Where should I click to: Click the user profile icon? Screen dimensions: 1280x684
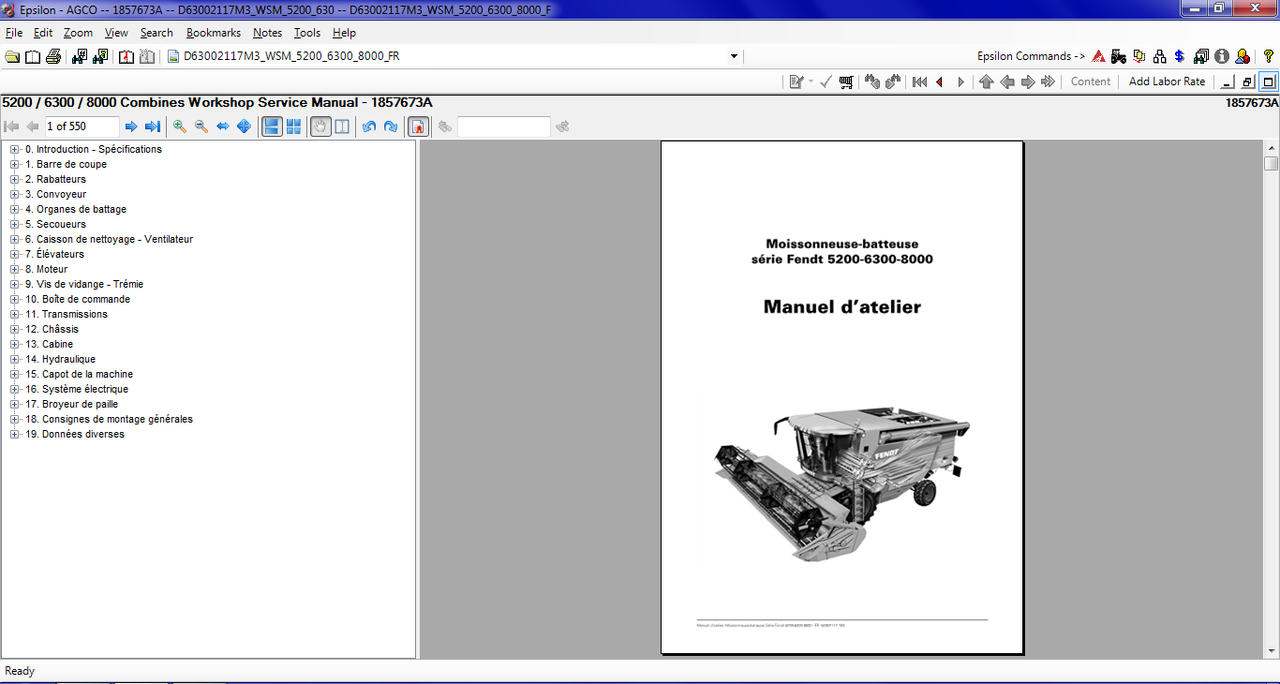click(1242, 57)
